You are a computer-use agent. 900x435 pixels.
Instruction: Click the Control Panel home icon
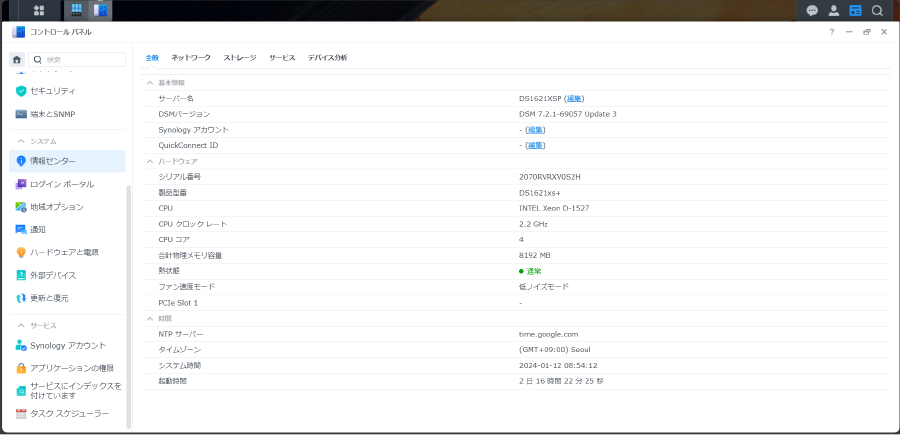tap(17, 59)
